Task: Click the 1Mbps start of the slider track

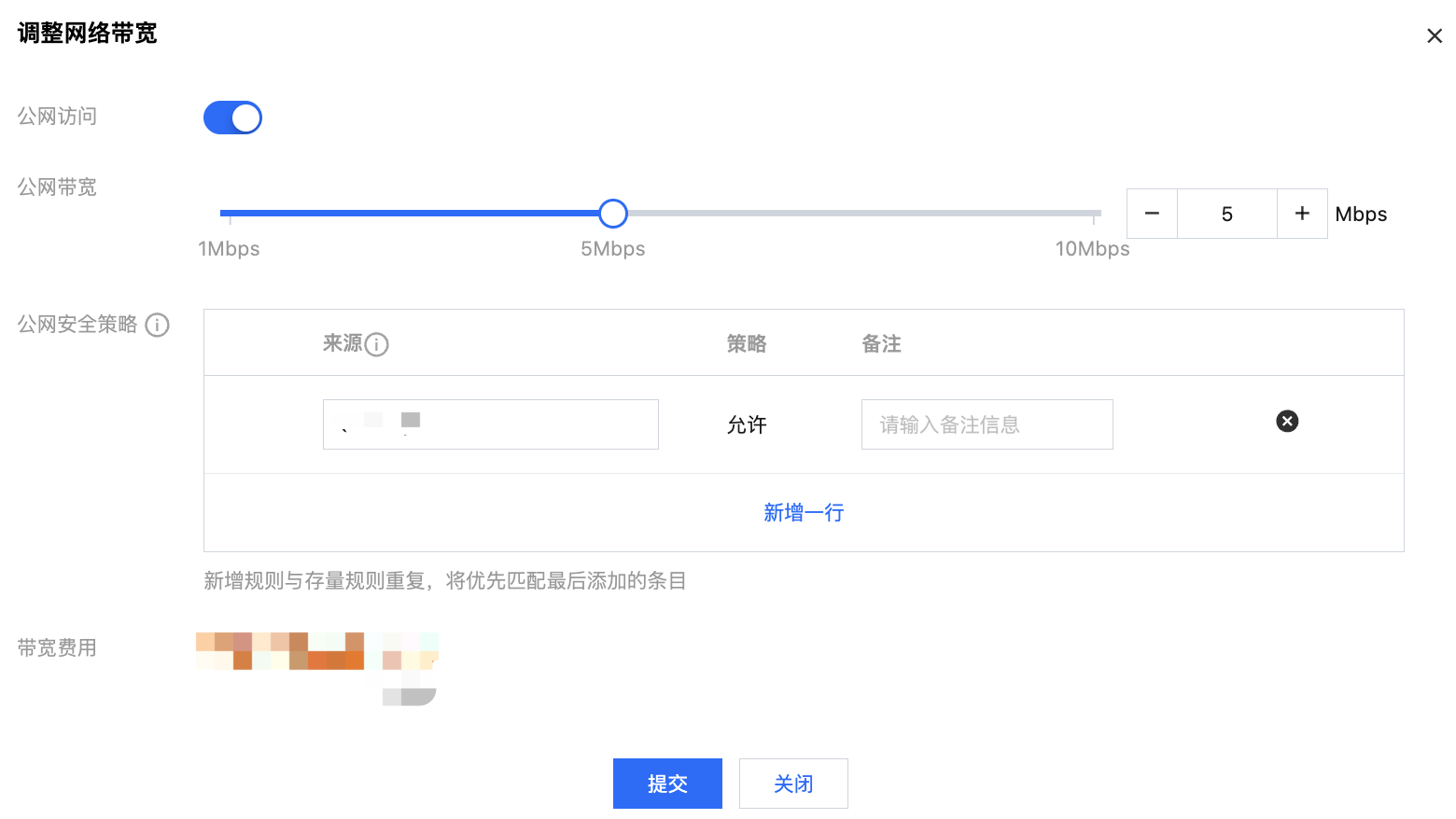Action: click(229, 214)
